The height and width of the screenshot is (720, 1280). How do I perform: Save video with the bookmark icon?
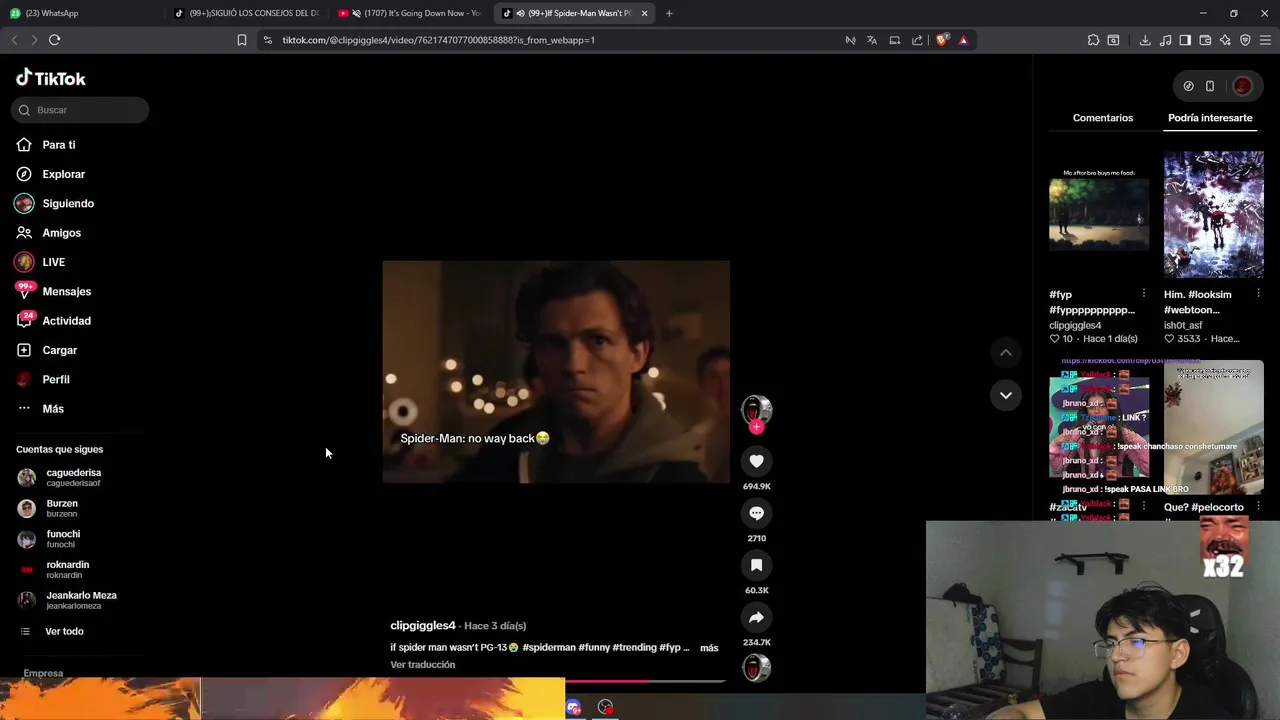tap(756, 565)
